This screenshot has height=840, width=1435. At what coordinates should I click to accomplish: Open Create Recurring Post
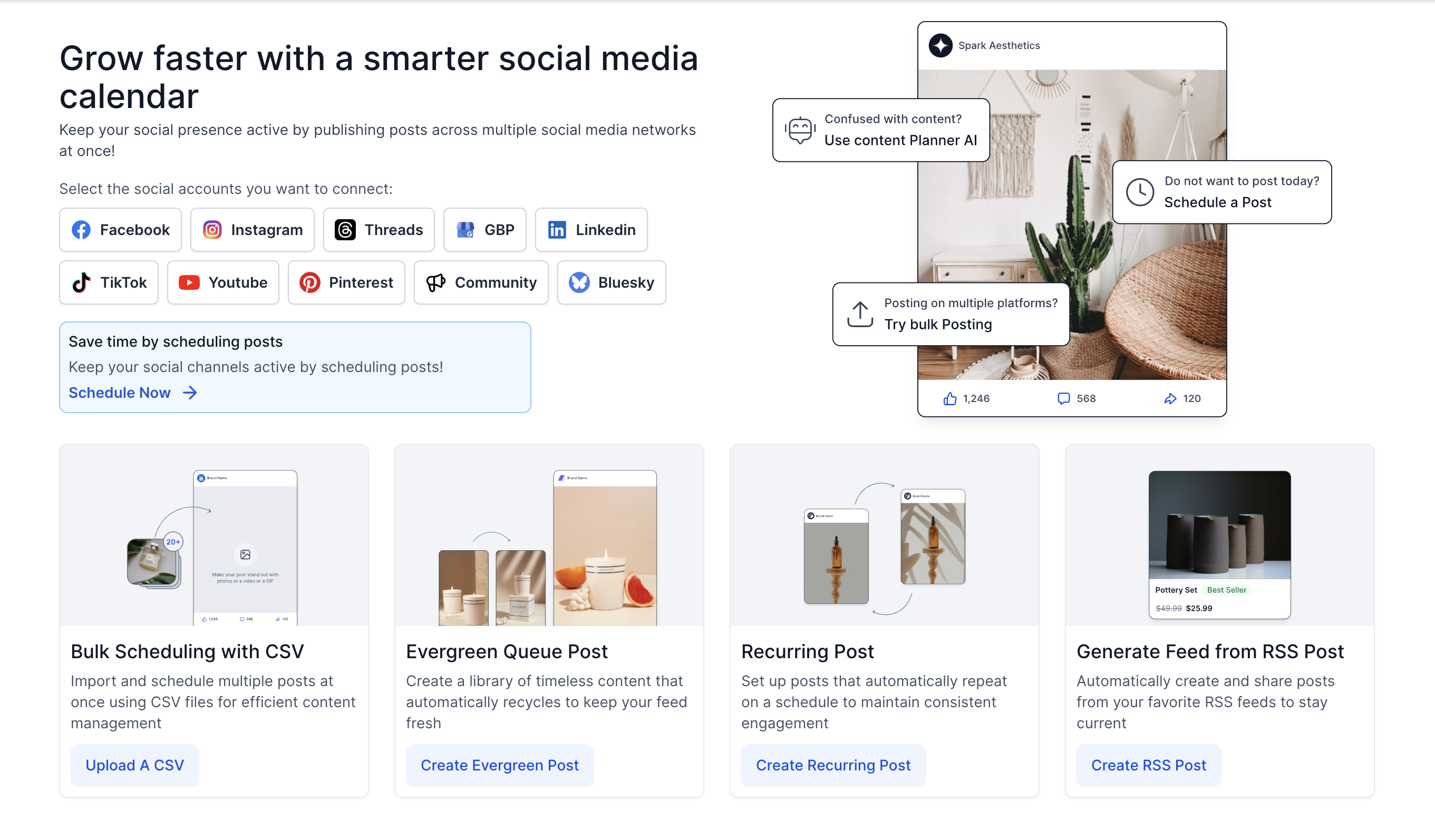(x=832, y=766)
